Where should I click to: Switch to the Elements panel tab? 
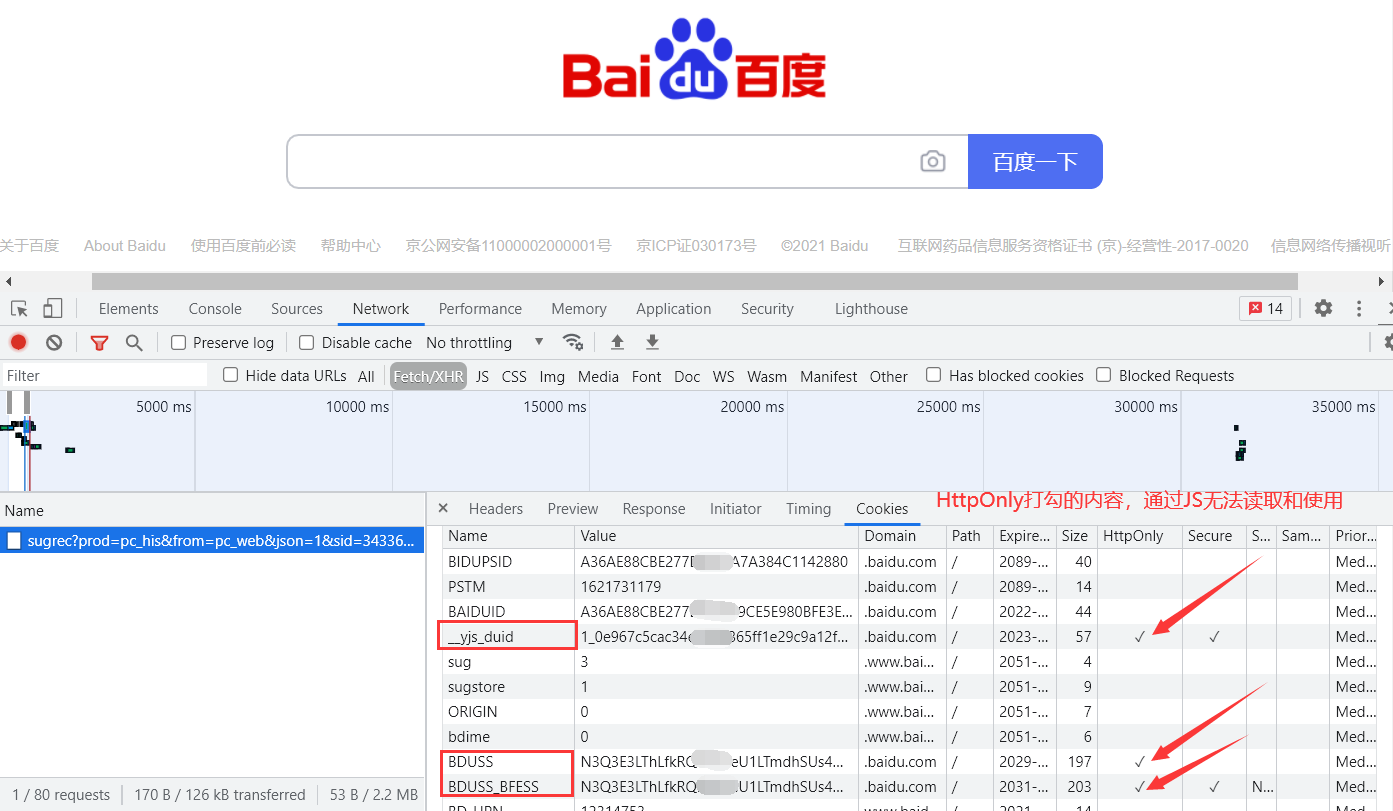click(128, 308)
